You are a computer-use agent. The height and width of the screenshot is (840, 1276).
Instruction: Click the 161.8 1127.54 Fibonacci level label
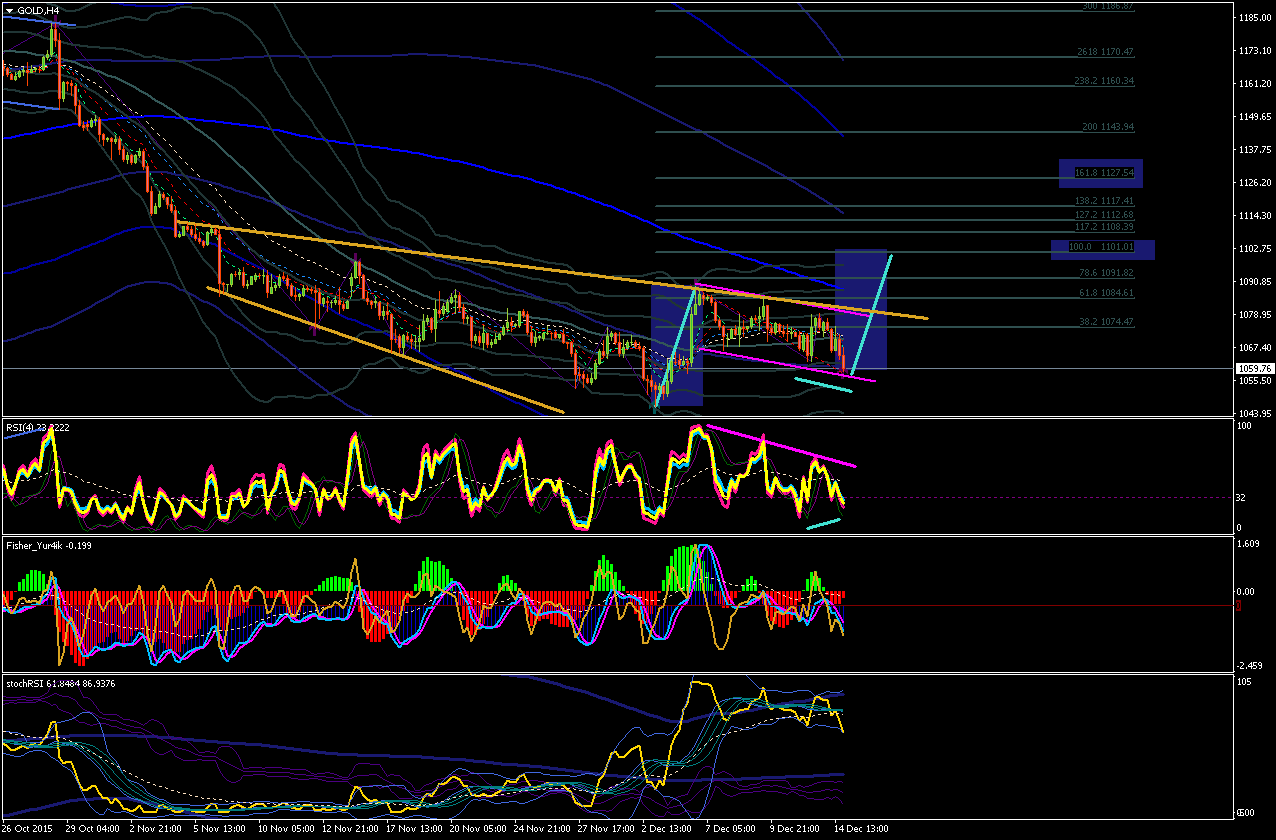(1103, 173)
